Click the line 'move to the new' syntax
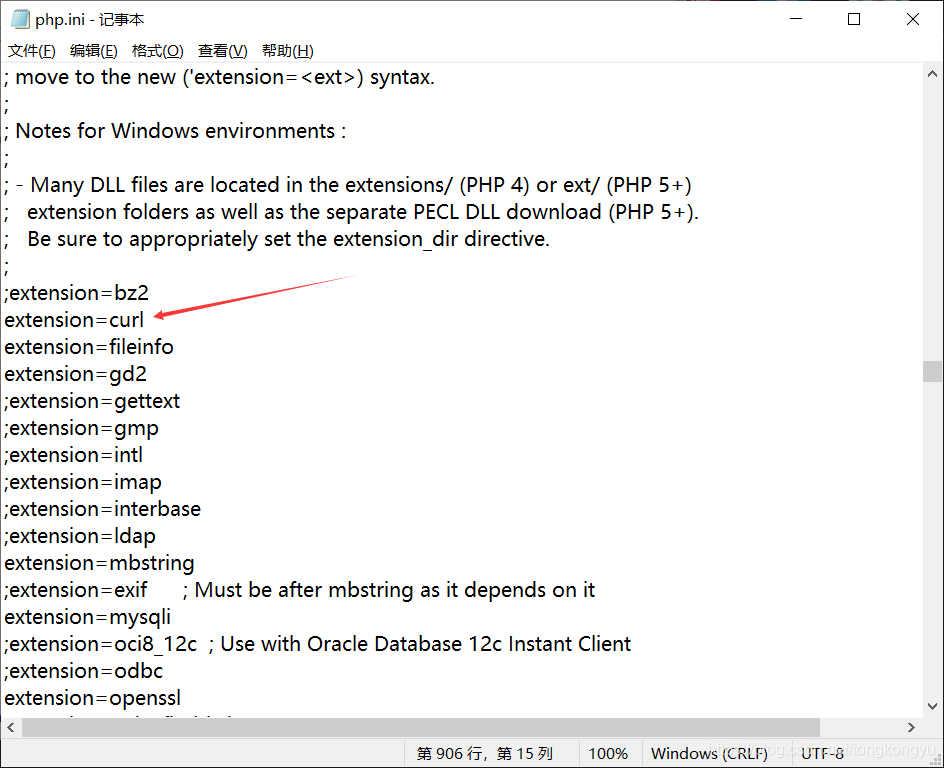Image resolution: width=944 pixels, height=768 pixels. 219,78
